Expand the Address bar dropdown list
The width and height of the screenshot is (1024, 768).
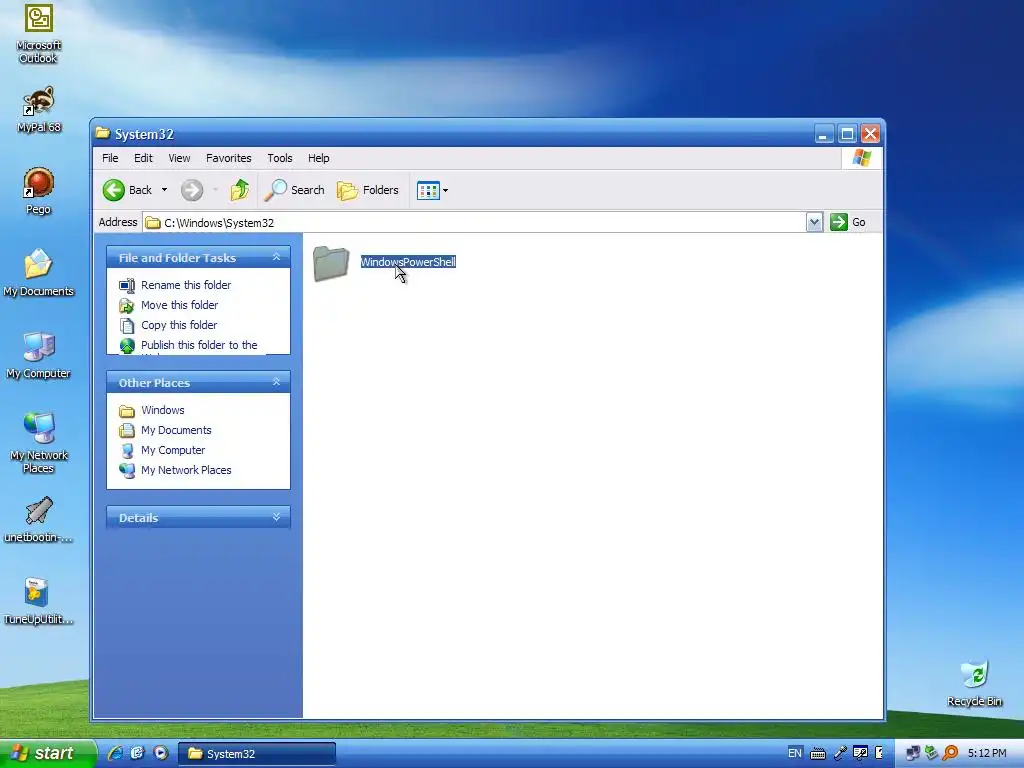tap(814, 222)
